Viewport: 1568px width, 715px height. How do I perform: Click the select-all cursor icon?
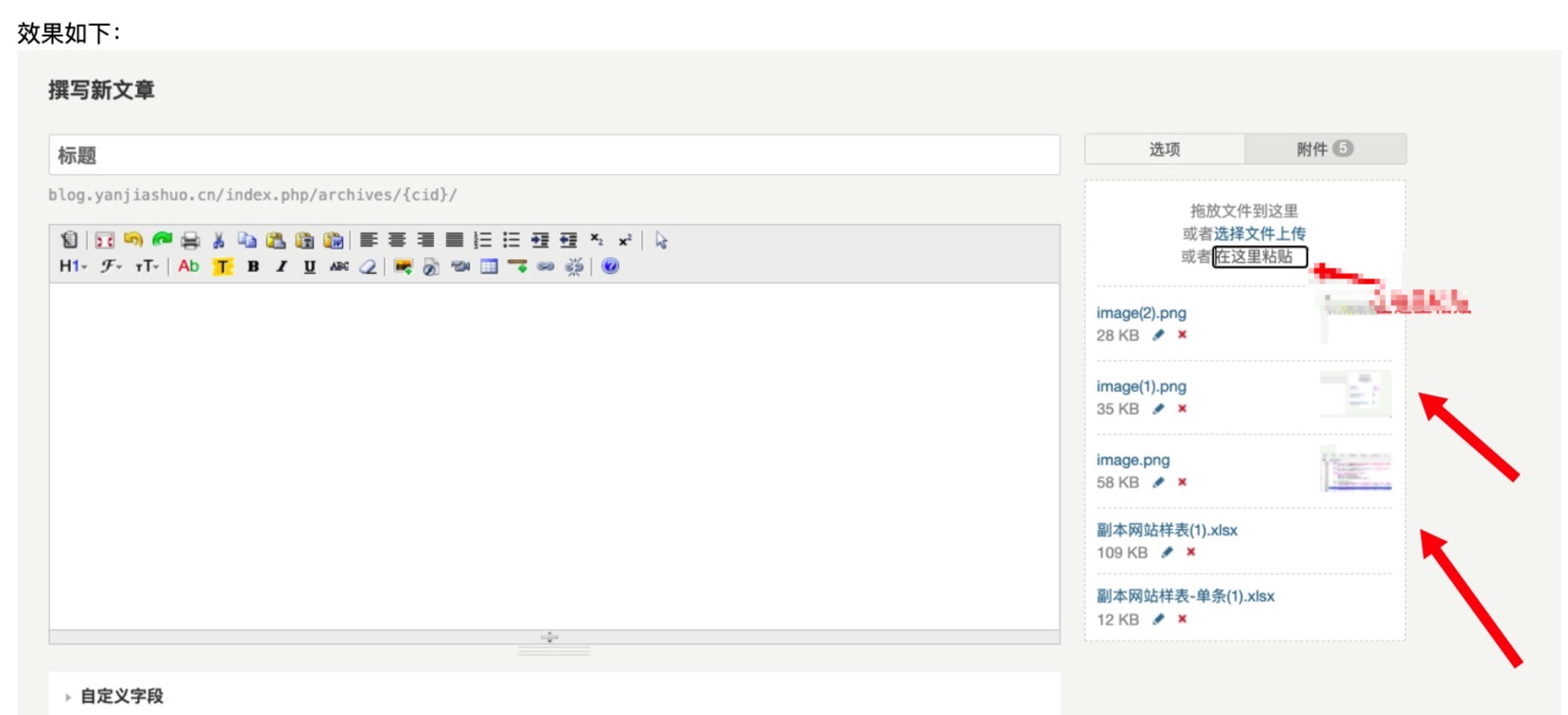click(x=661, y=240)
